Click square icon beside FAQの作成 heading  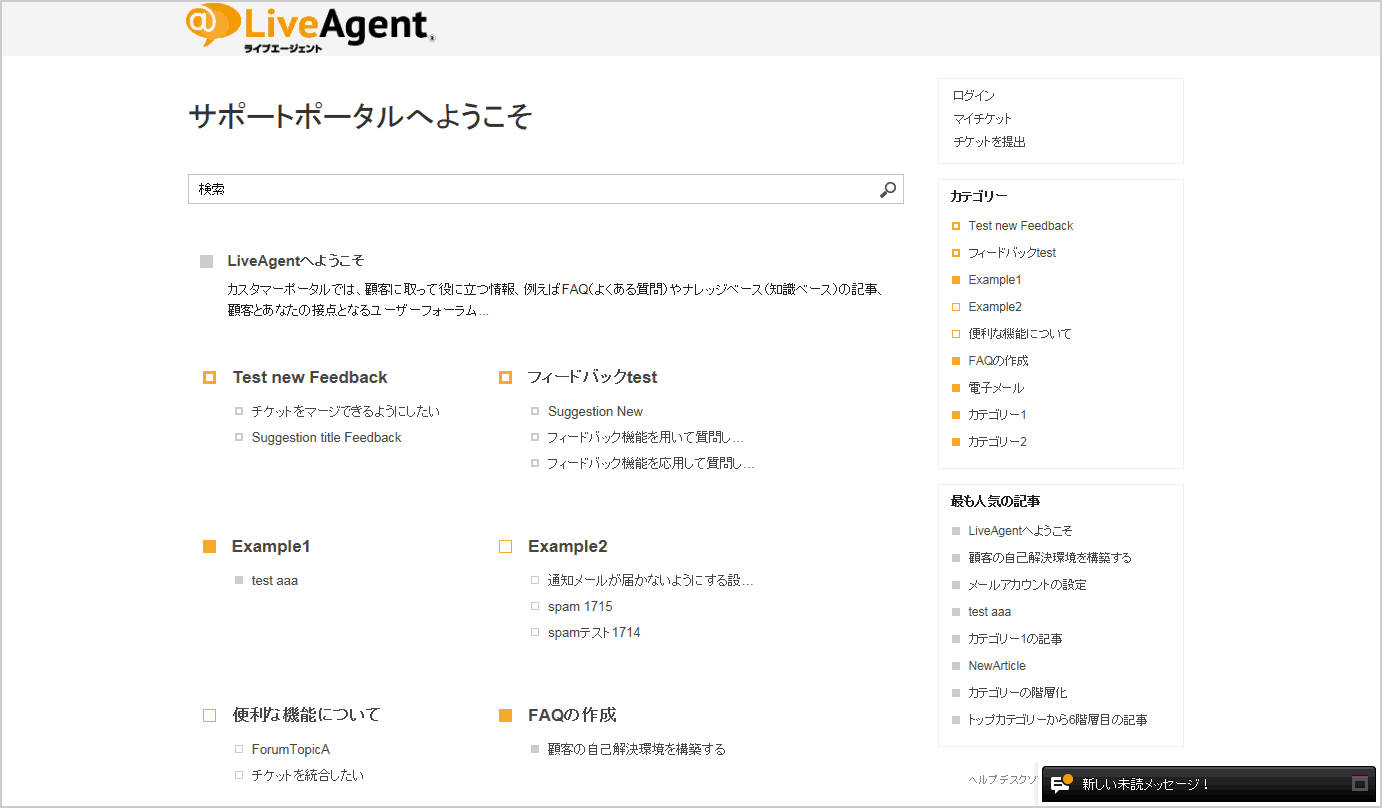(505, 715)
